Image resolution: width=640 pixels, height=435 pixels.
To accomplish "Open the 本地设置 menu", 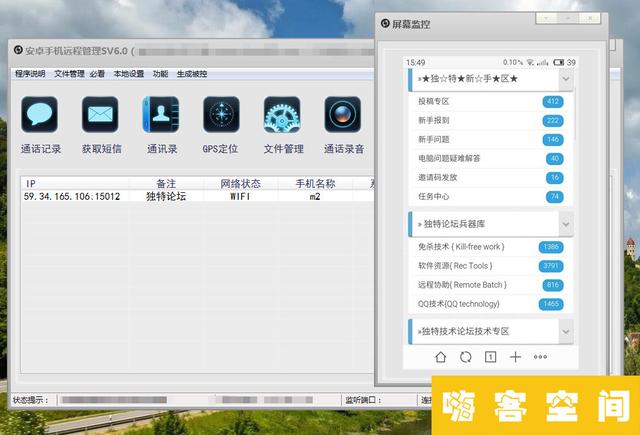I will coord(129,74).
